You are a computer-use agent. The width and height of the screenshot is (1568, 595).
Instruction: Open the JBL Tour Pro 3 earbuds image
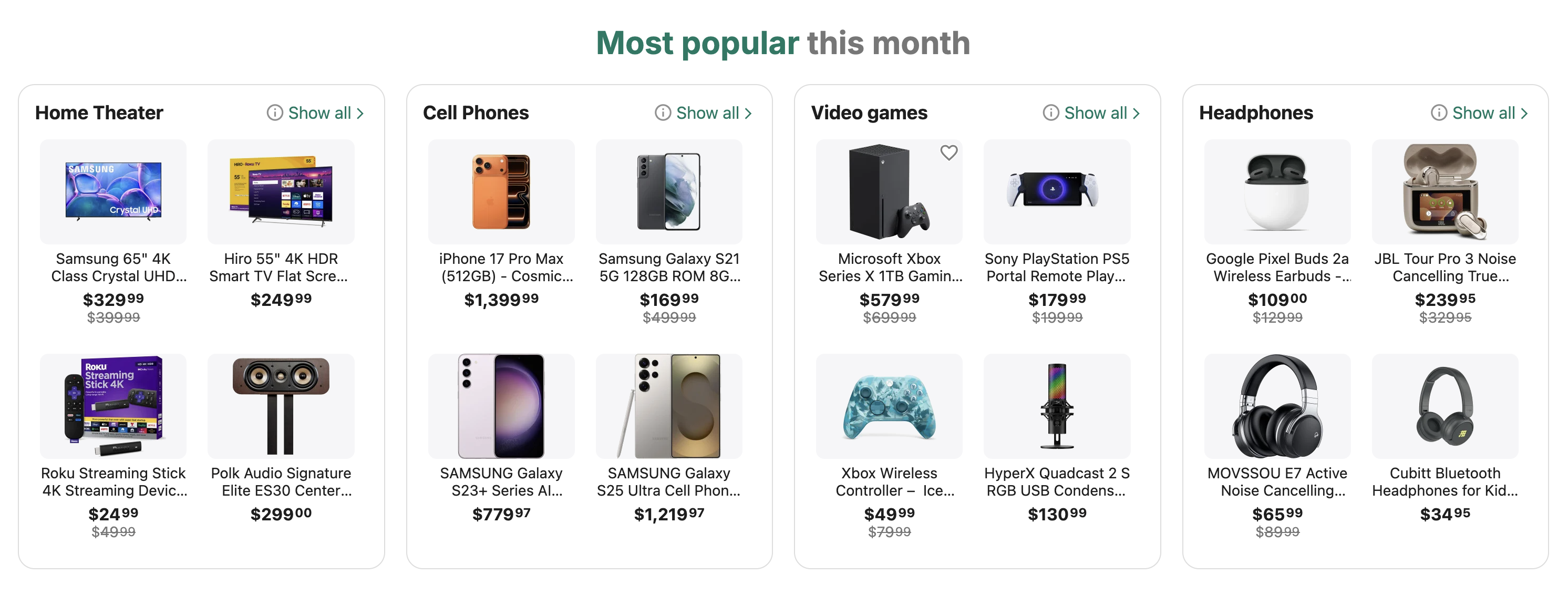tap(1445, 191)
